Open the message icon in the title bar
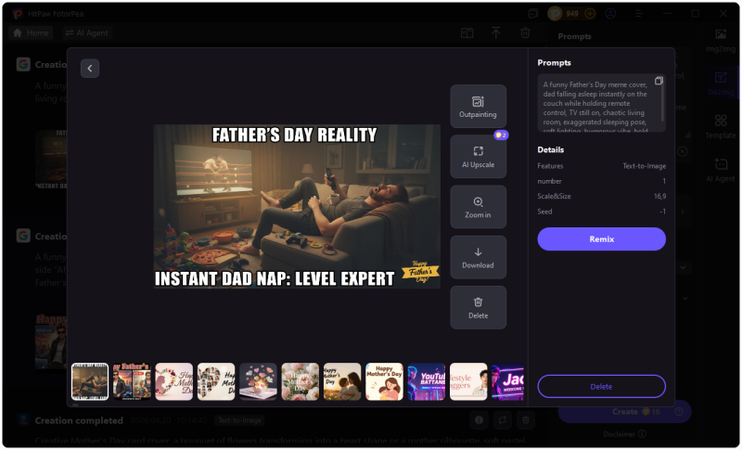 [533, 14]
